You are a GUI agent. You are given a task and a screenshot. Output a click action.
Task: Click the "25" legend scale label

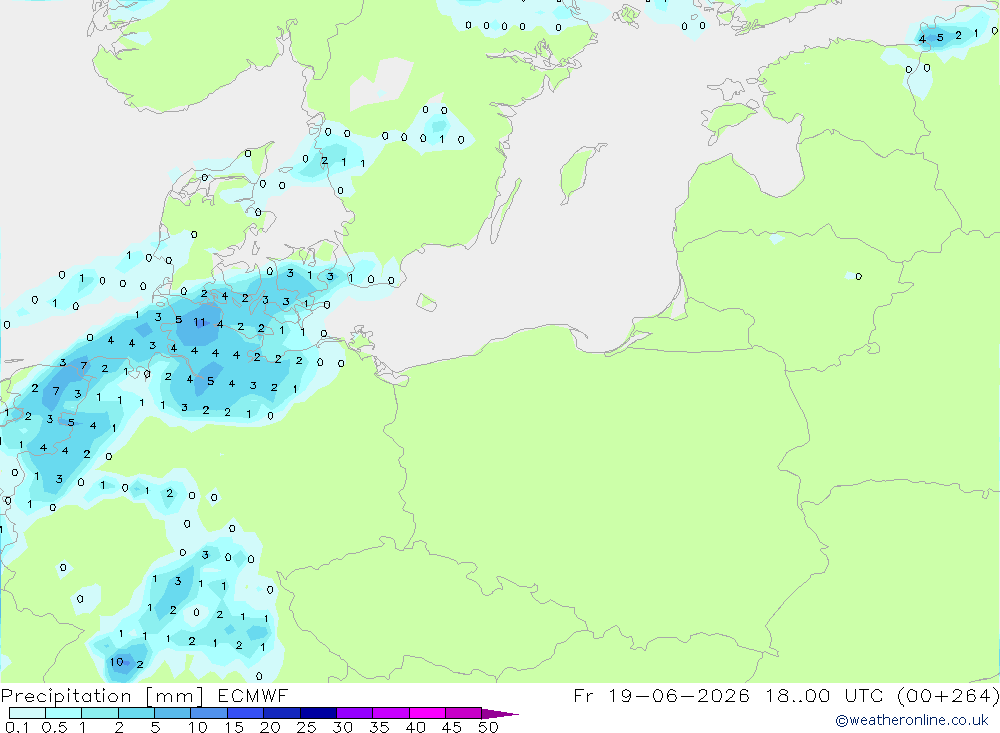307,727
